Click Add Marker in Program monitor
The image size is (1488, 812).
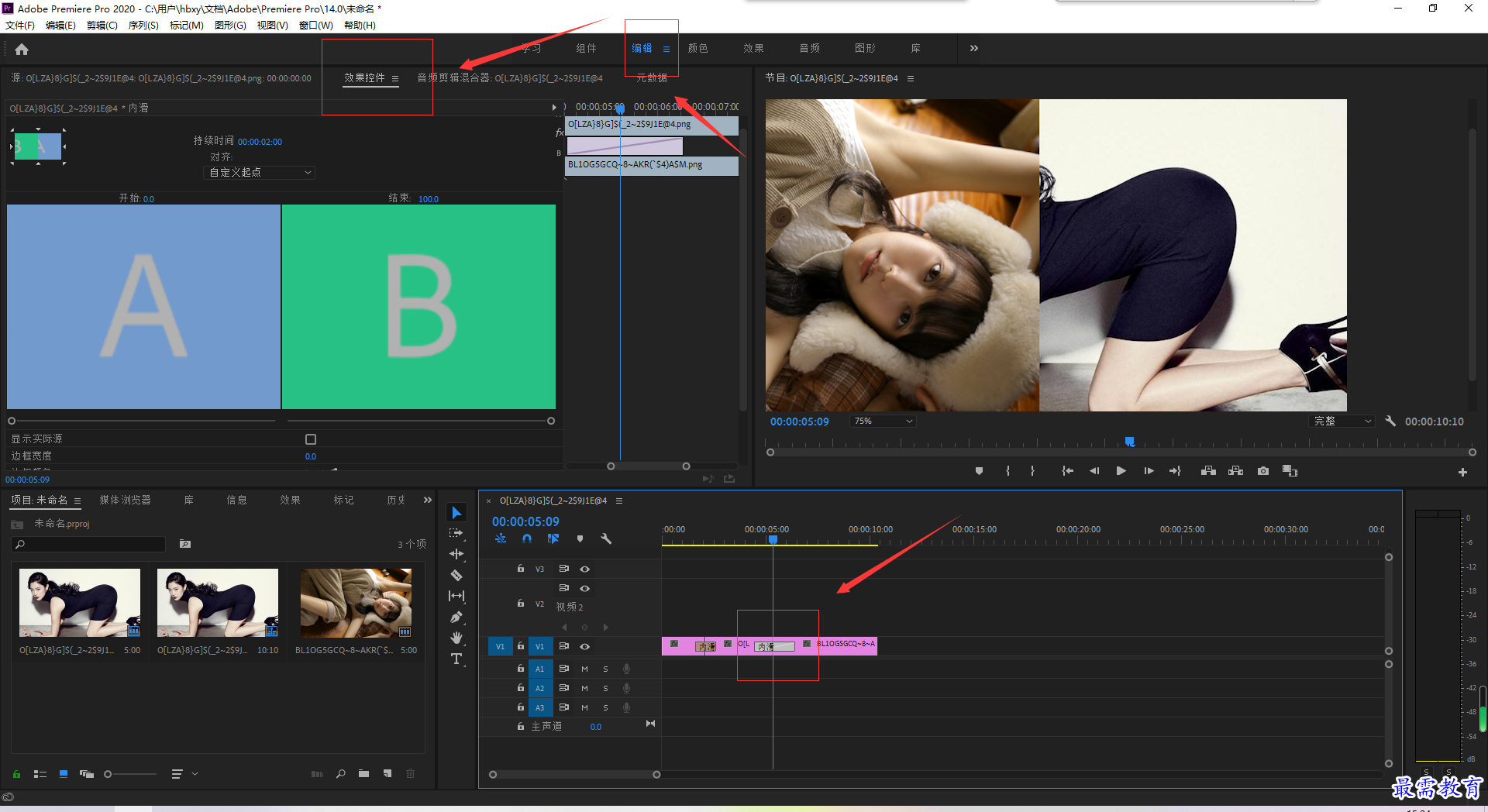tap(979, 471)
